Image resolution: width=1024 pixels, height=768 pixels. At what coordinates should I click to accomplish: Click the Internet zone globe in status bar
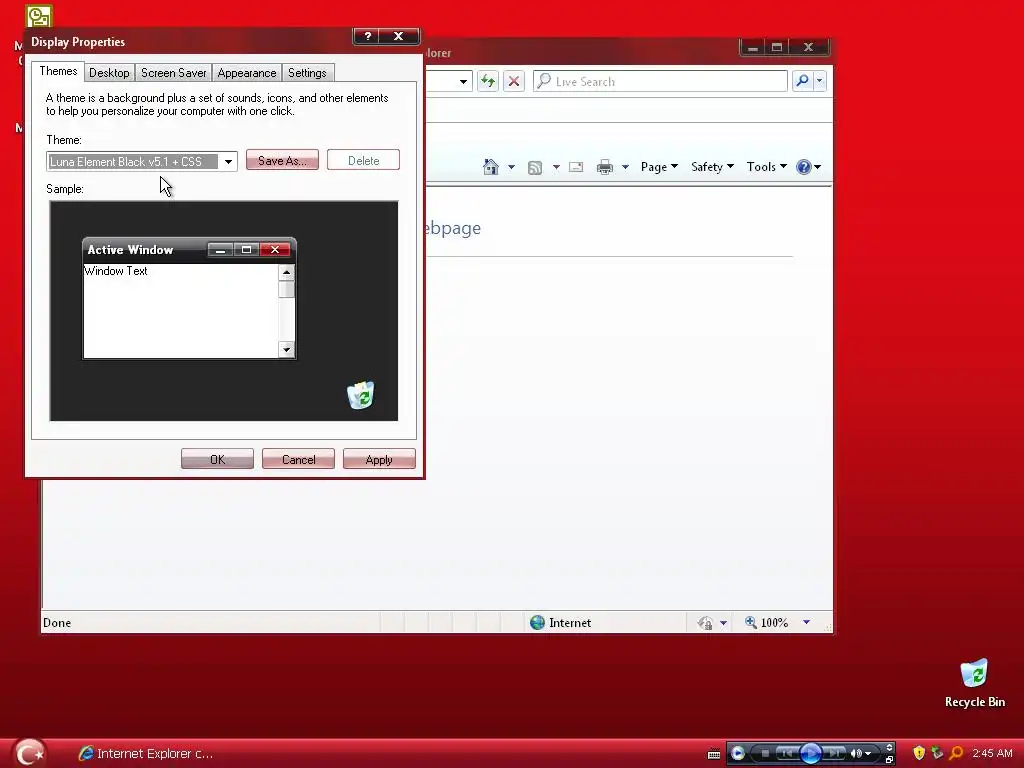click(x=537, y=622)
